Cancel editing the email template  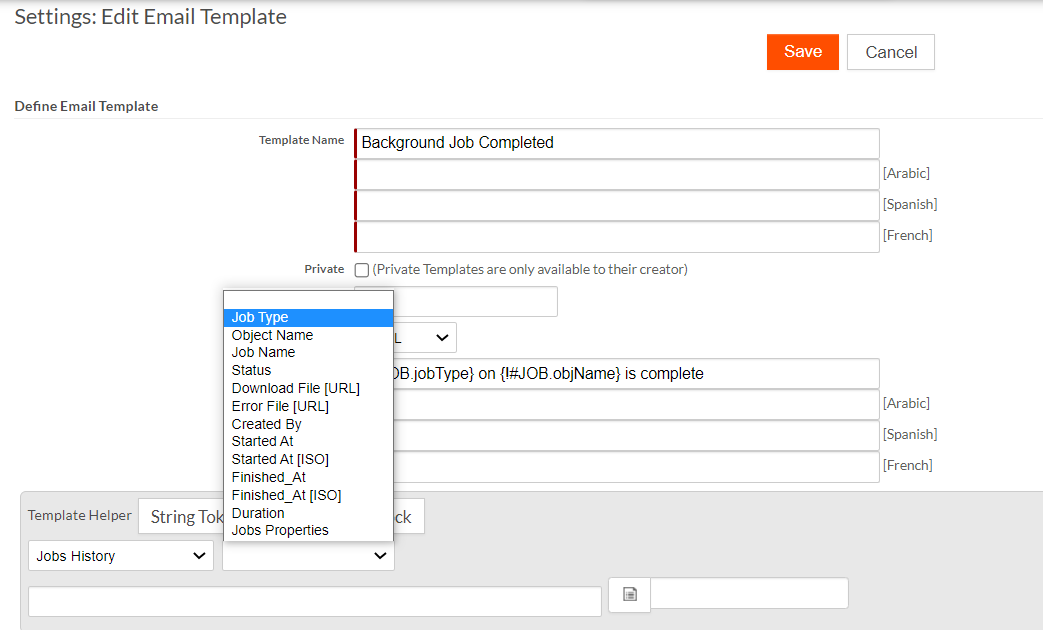pyautogui.click(x=891, y=52)
